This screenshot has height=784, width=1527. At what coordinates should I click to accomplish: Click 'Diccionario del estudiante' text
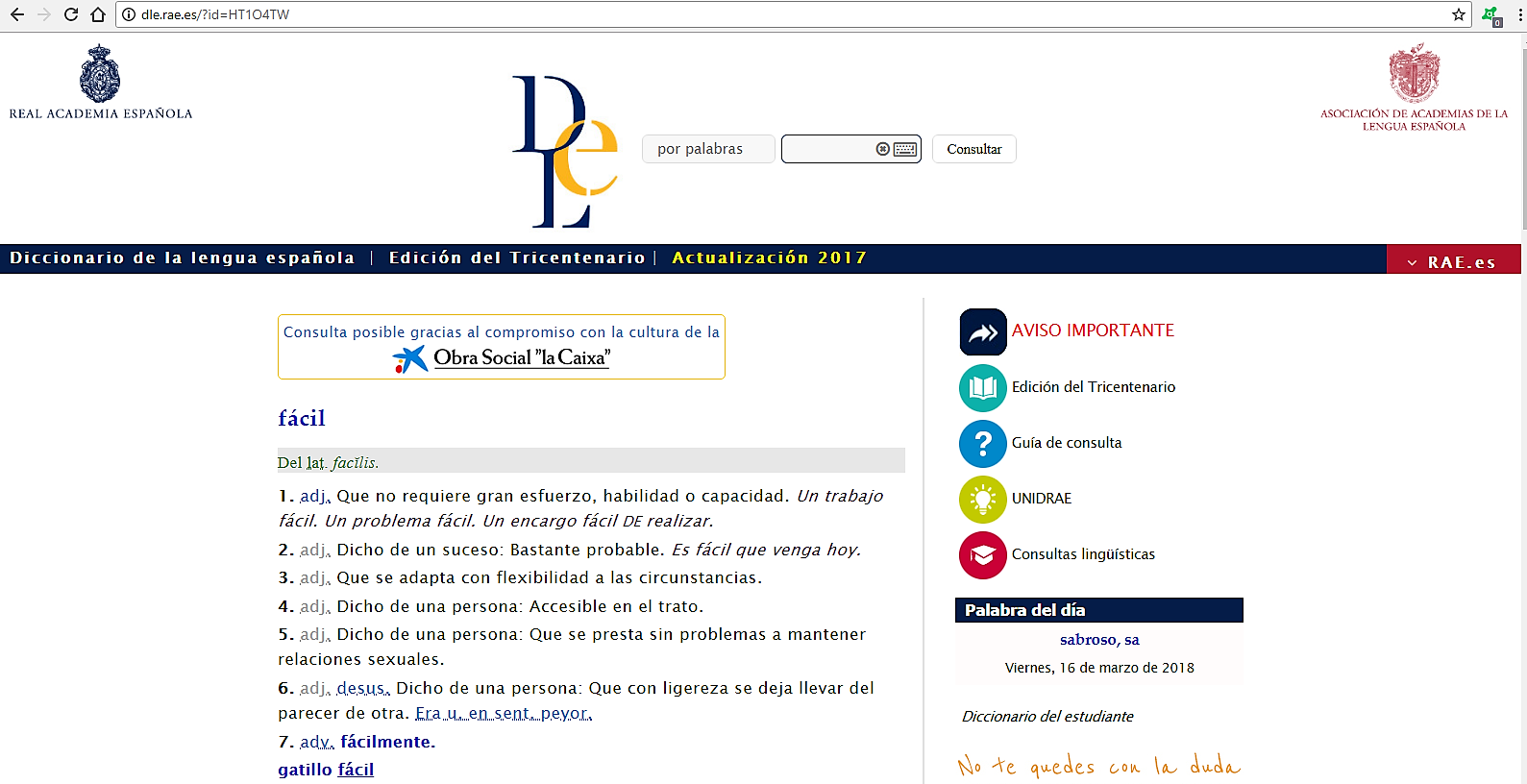point(1047,717)
